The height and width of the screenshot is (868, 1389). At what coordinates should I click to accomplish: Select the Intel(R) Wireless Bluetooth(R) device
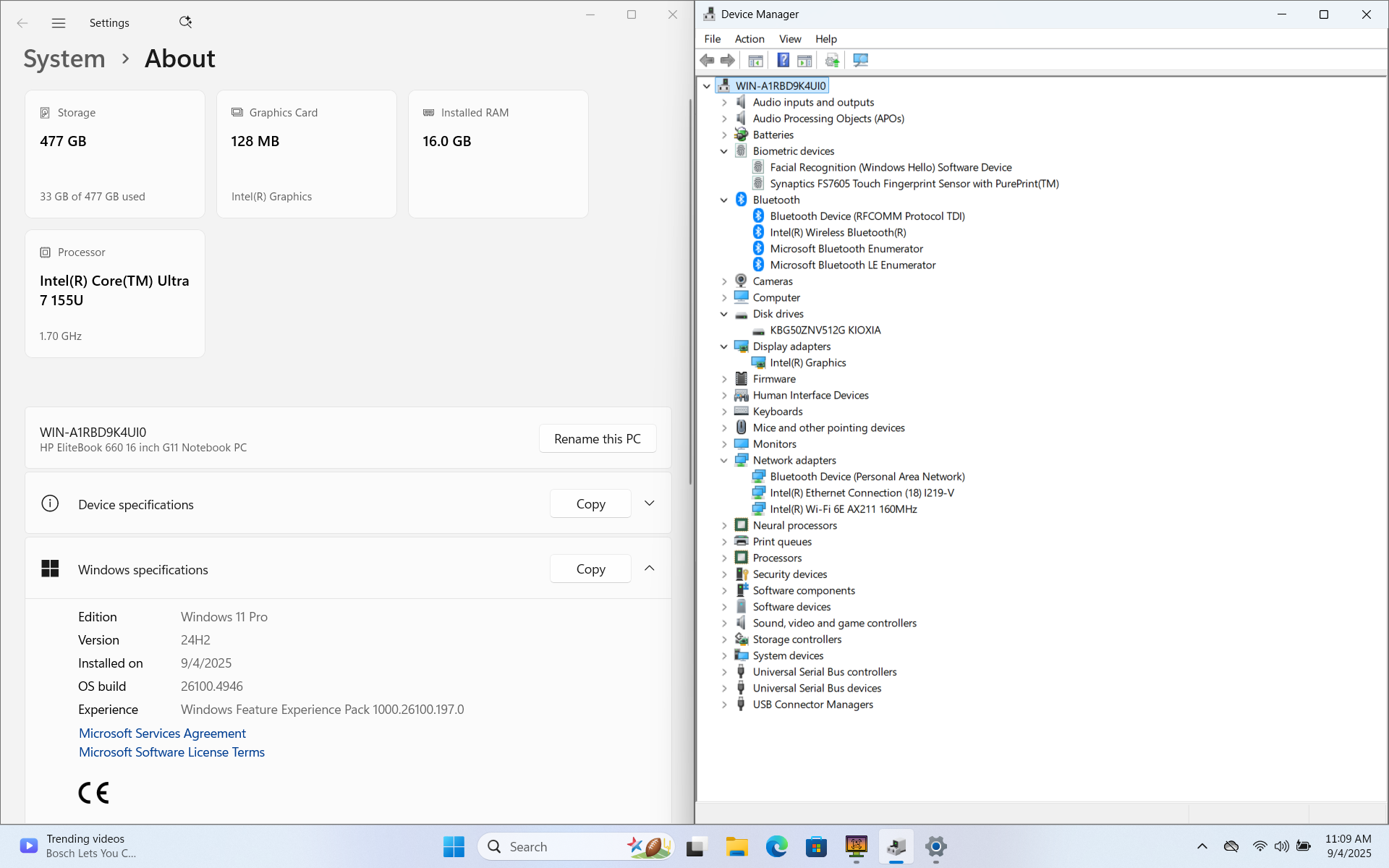838,232
